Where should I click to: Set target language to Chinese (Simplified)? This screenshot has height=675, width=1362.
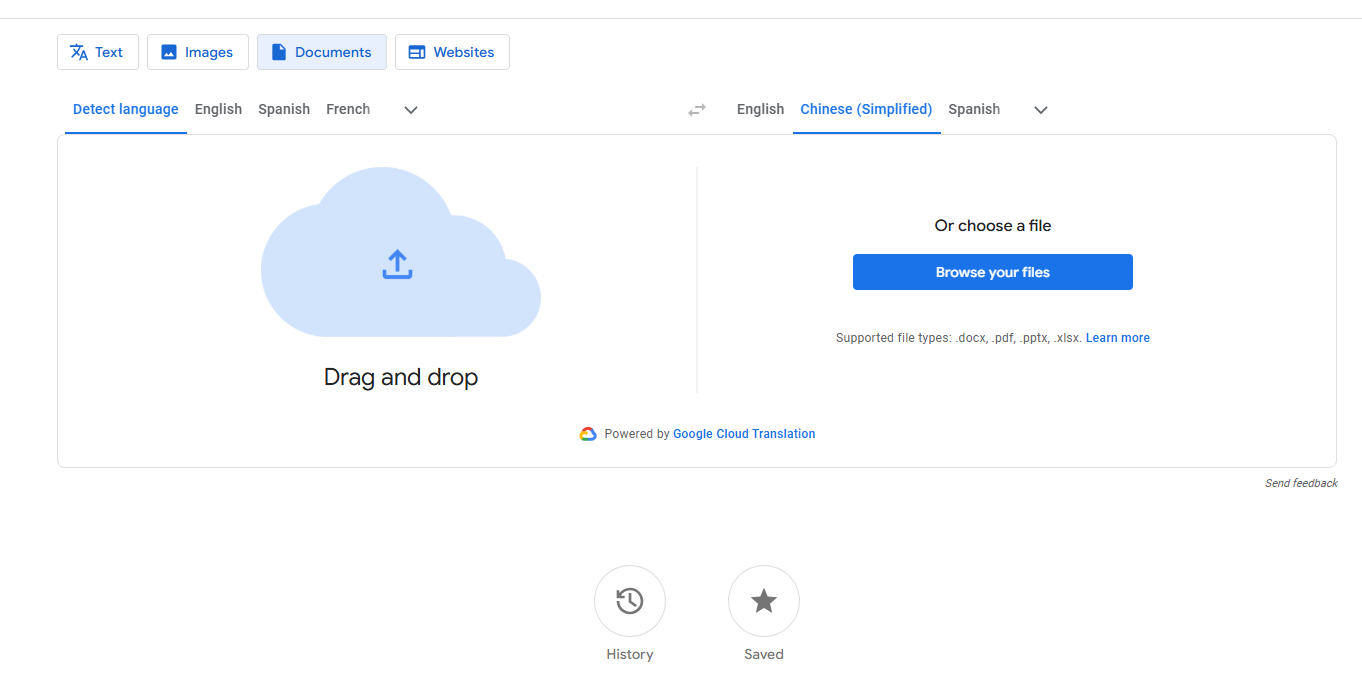coord(866,109)
